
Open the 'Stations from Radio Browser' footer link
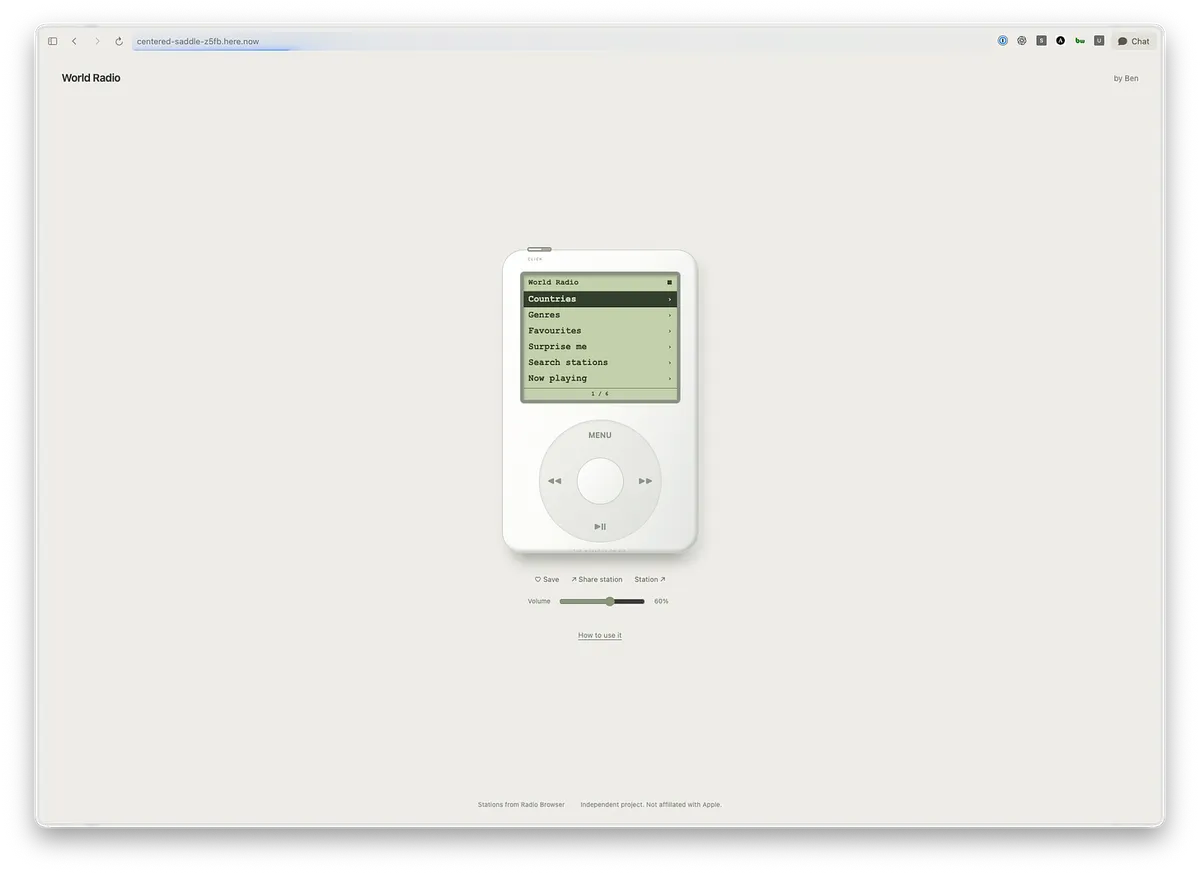pos(521,805)
